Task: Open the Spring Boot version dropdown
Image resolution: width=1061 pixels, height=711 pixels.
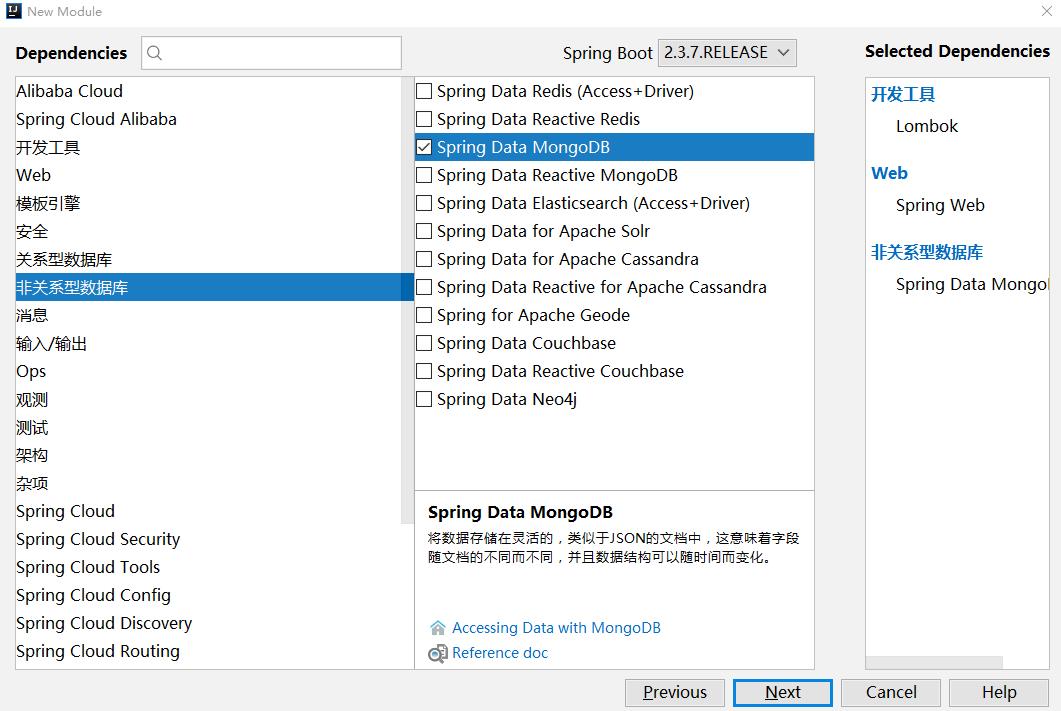Action: [x=728, y=53]
